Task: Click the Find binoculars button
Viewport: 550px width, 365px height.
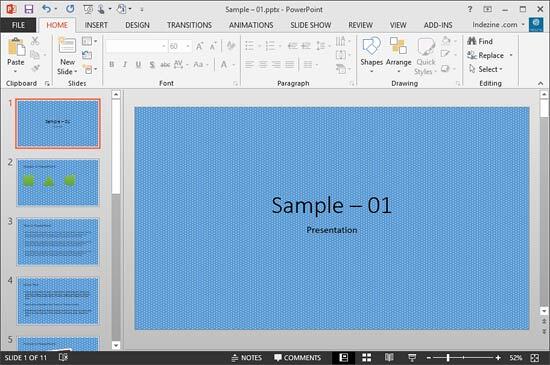Action: [x=480, y=41]
